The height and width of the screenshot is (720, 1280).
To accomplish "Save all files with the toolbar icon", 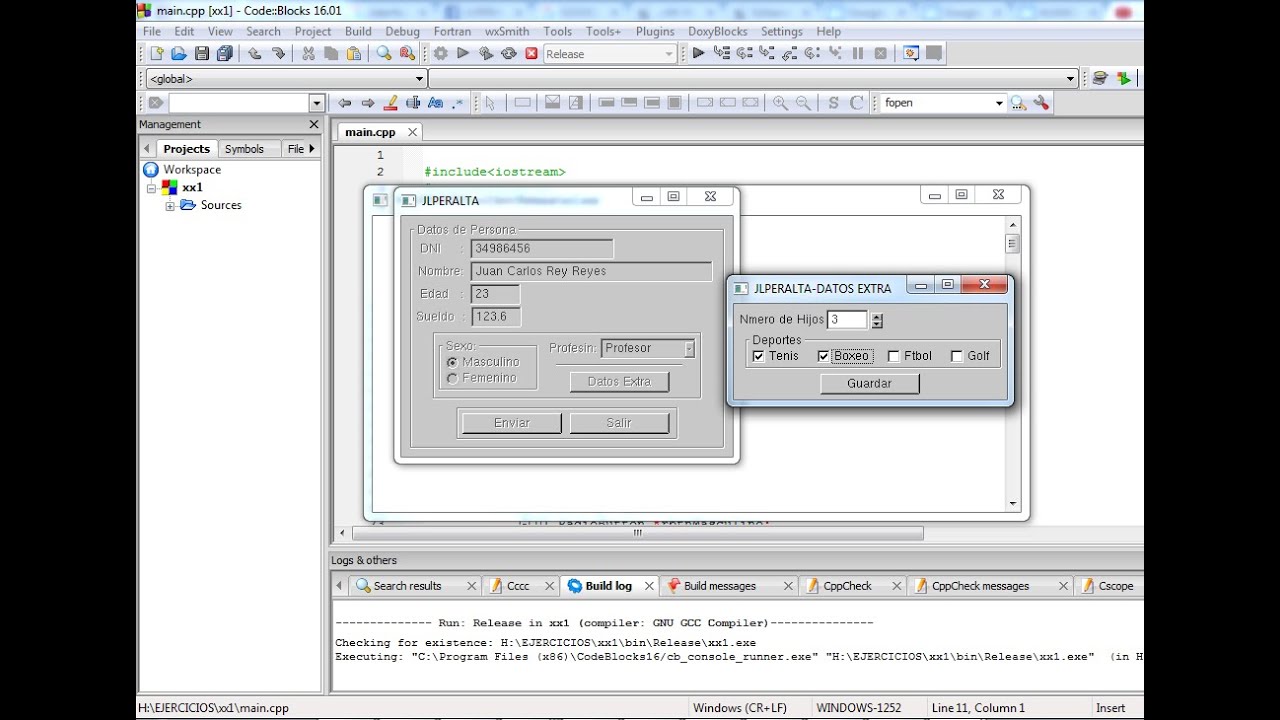I will 225,54.
